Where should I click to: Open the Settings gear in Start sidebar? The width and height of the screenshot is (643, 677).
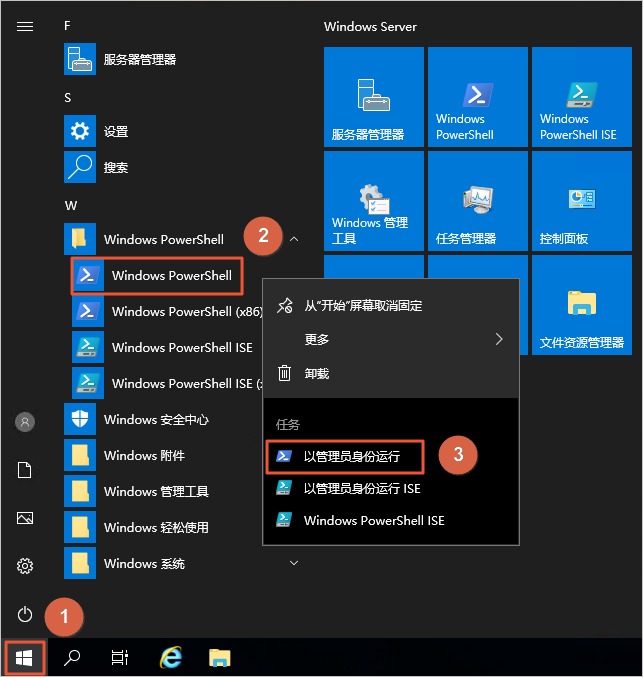pos(25,566)
